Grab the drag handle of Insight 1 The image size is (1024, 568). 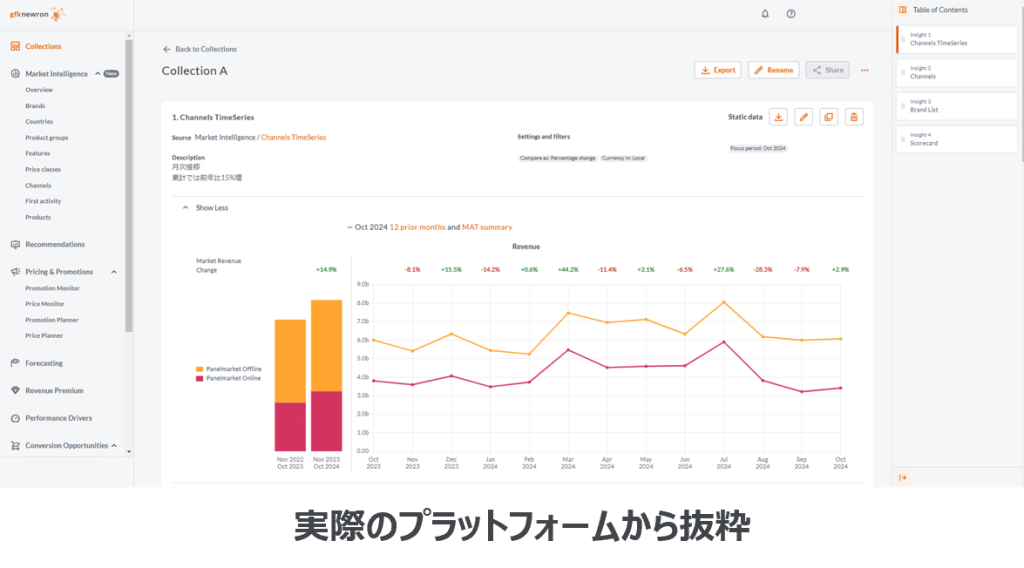(x=903, y=39)
